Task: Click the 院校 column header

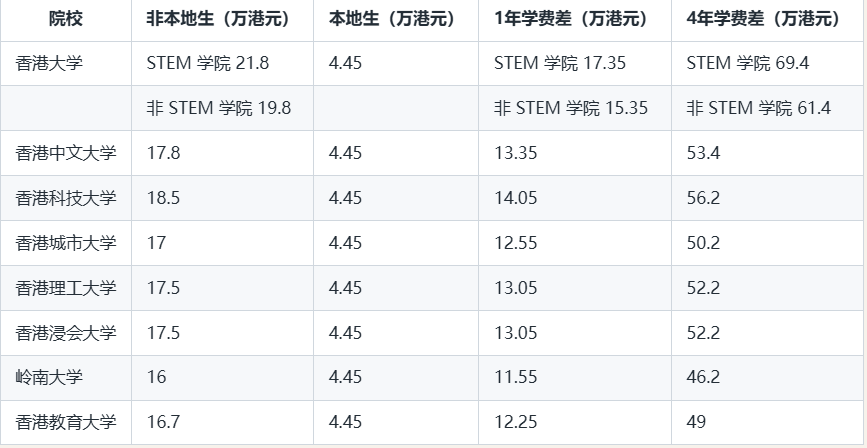Action: pyautogui.click(x=65, y=19)
